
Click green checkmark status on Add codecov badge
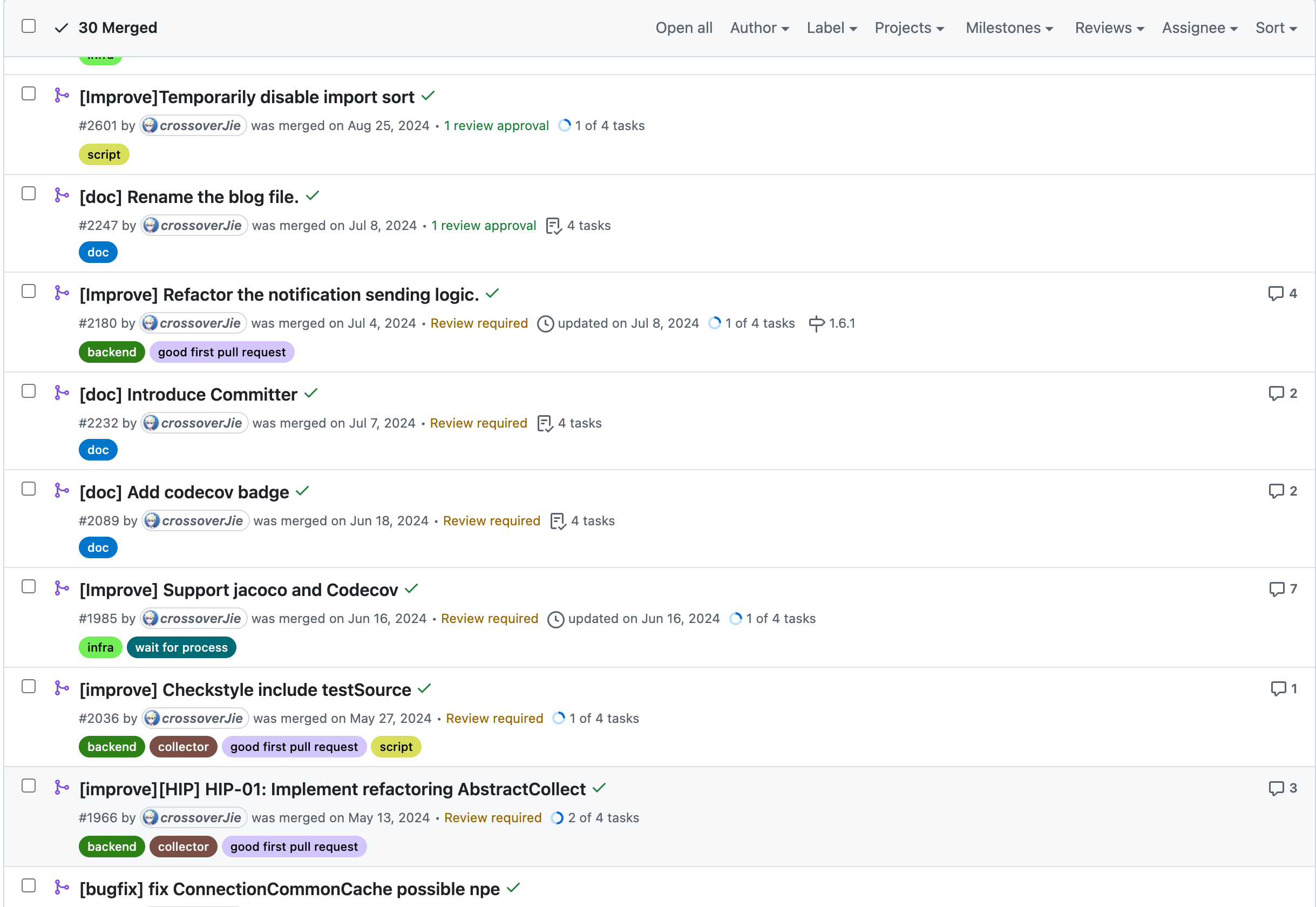302,490
